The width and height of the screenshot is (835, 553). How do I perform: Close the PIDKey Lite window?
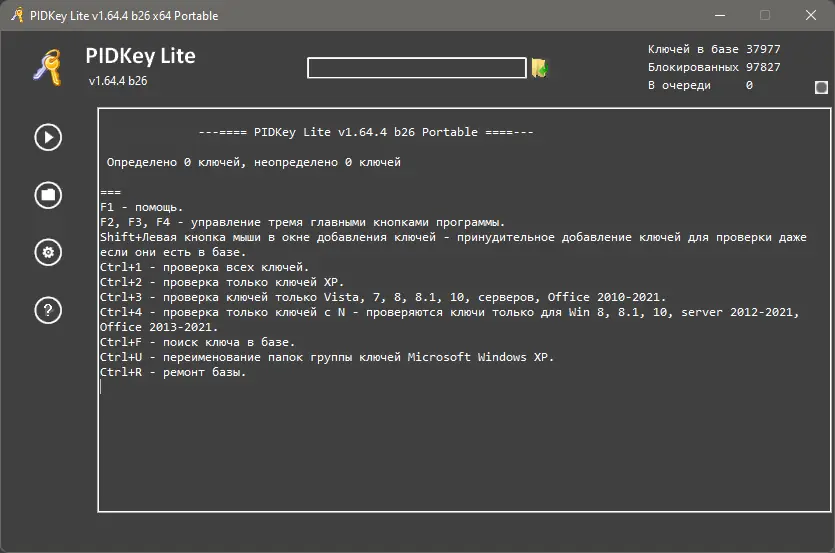pyautogui.click(x=811, y=15)
